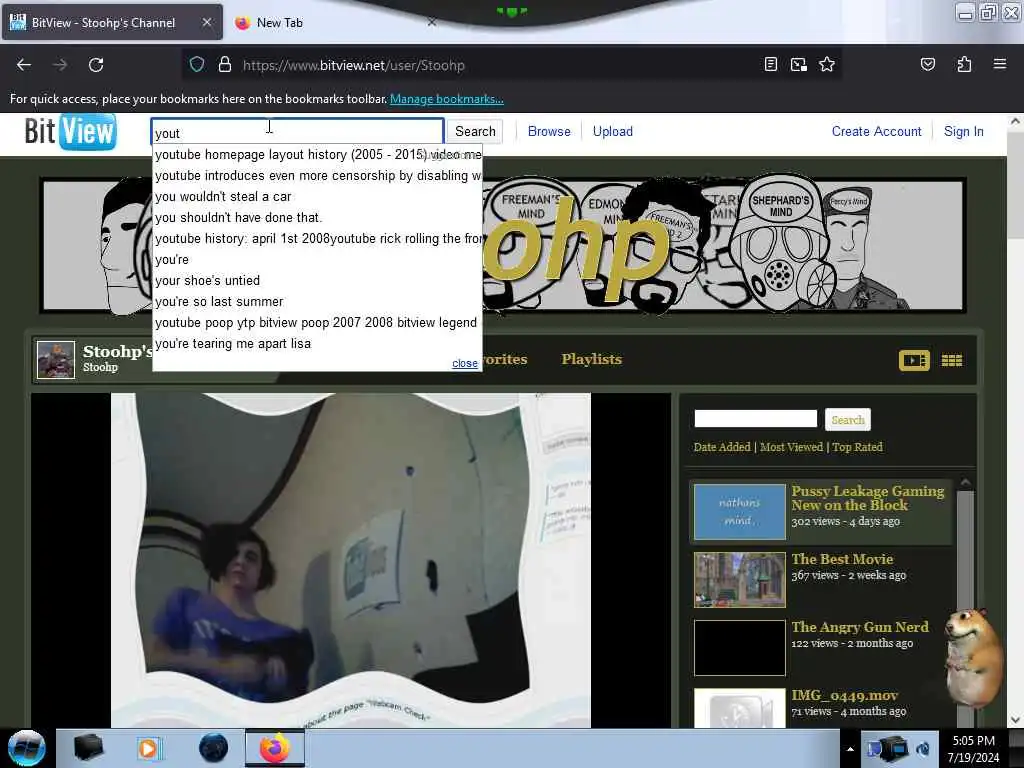Show hidden tray icons arrow

pyautogui.click(x=850, y=749)
